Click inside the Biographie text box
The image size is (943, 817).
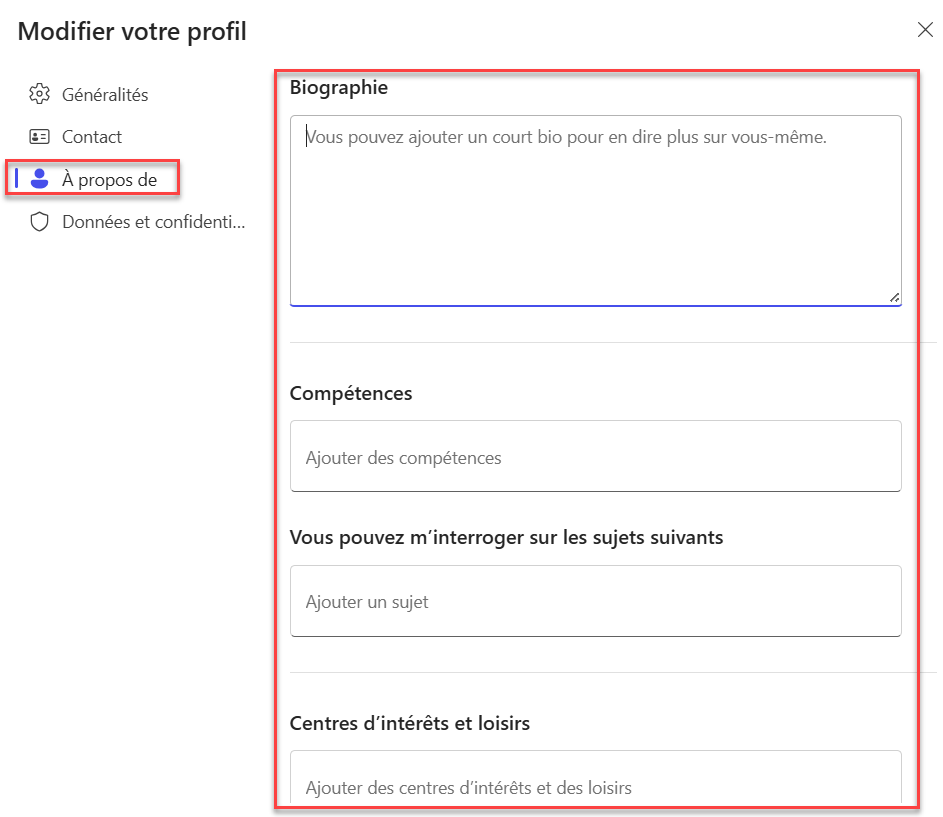click(595, 211)
